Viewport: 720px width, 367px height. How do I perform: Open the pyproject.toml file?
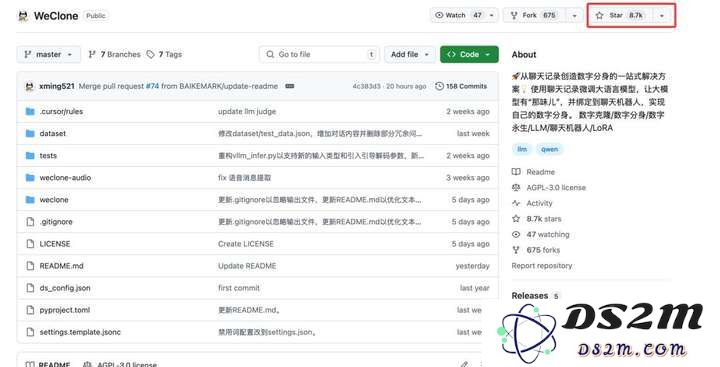click(x=65, y=310)
